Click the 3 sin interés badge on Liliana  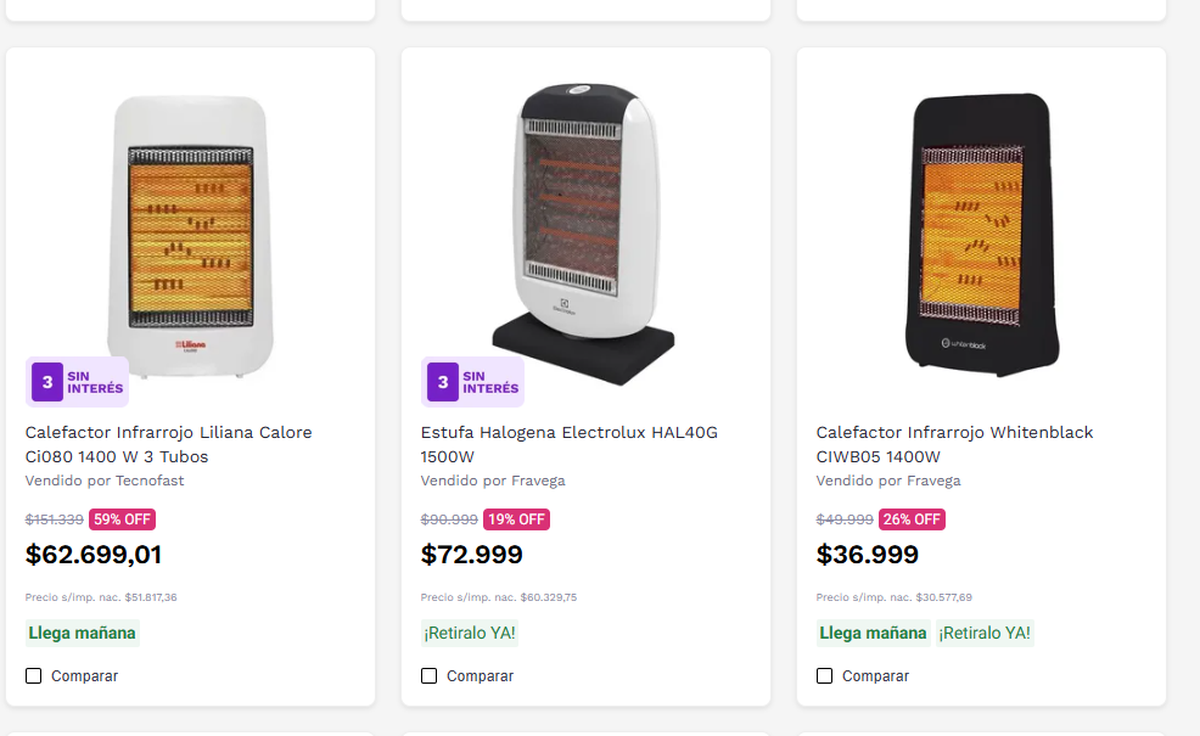(77, 382)
